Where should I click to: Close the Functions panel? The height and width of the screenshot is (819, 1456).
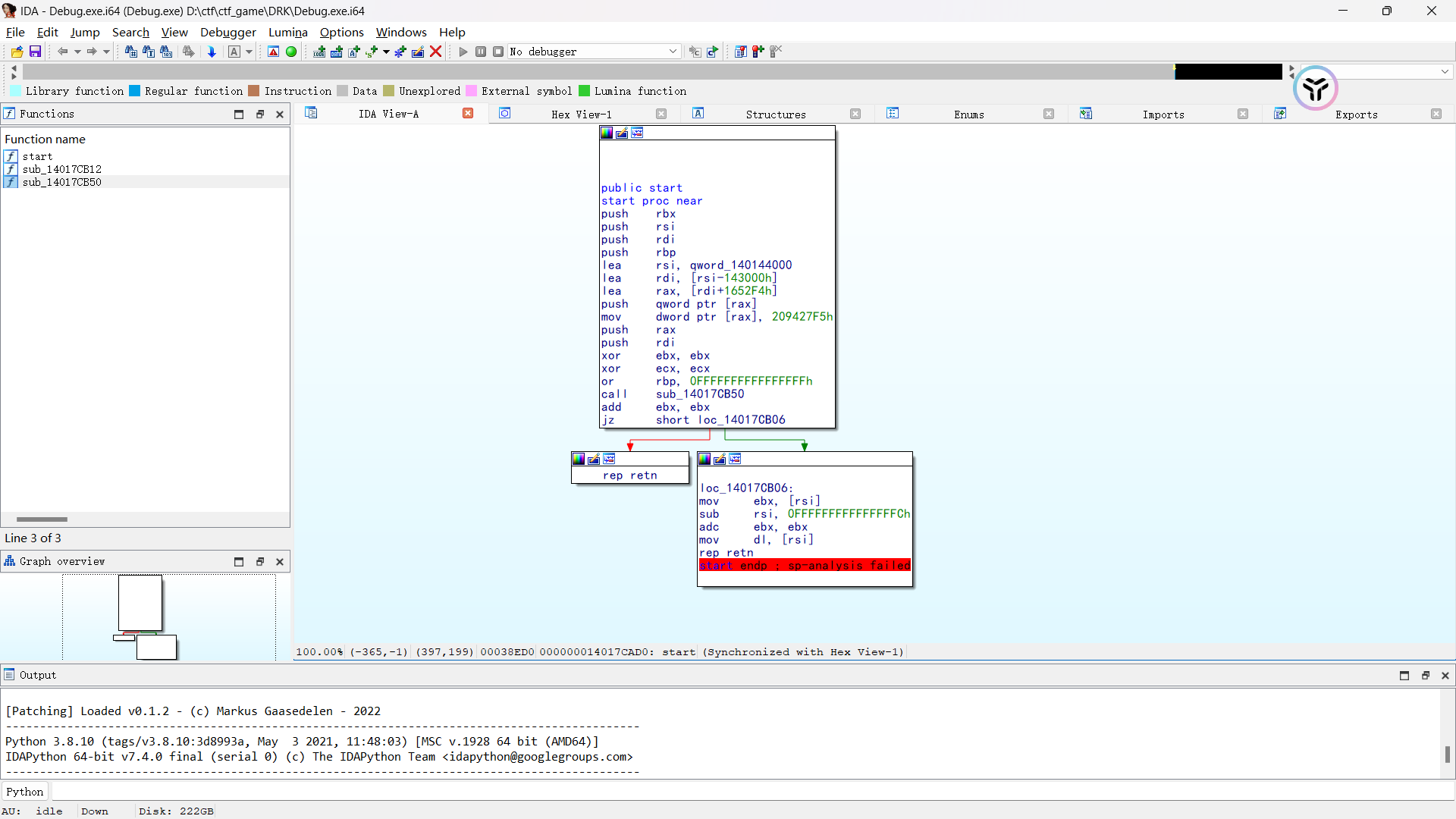click(280, 114)
